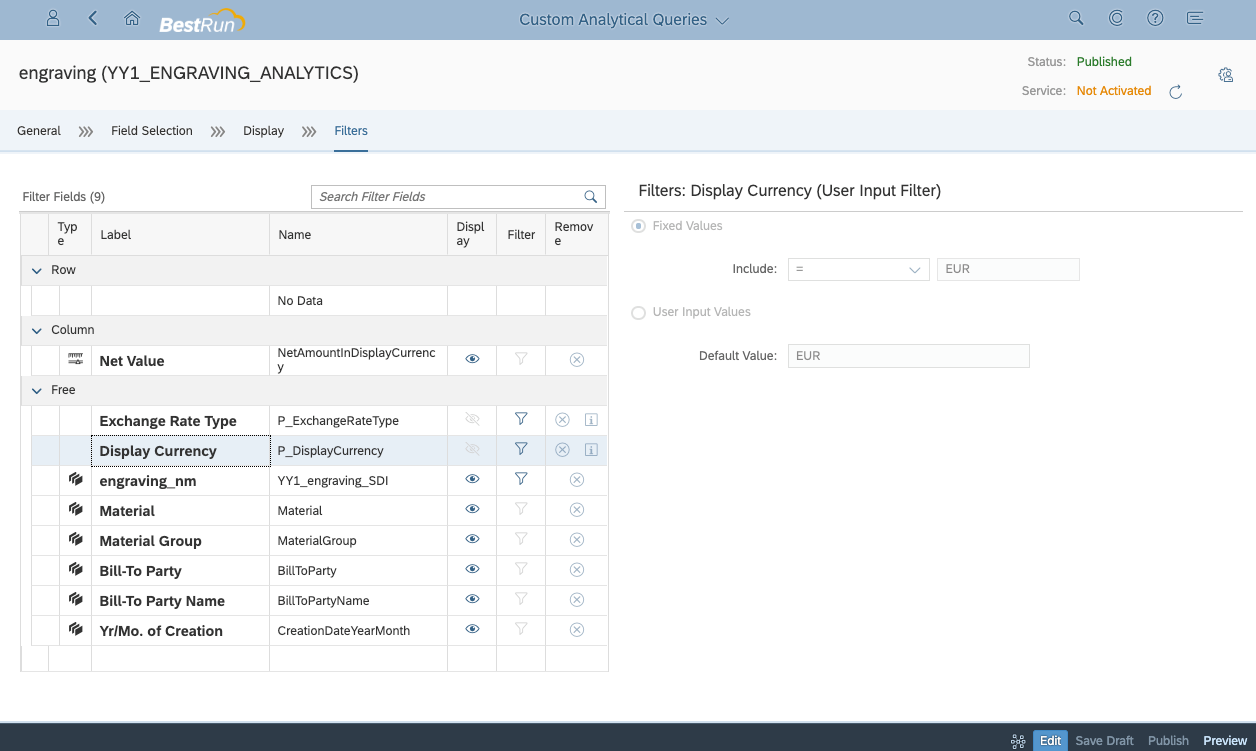Open the info icon for Exchange Rate Type
Viewport: 1256px width, 751px height.
click(x=591, y=420)
